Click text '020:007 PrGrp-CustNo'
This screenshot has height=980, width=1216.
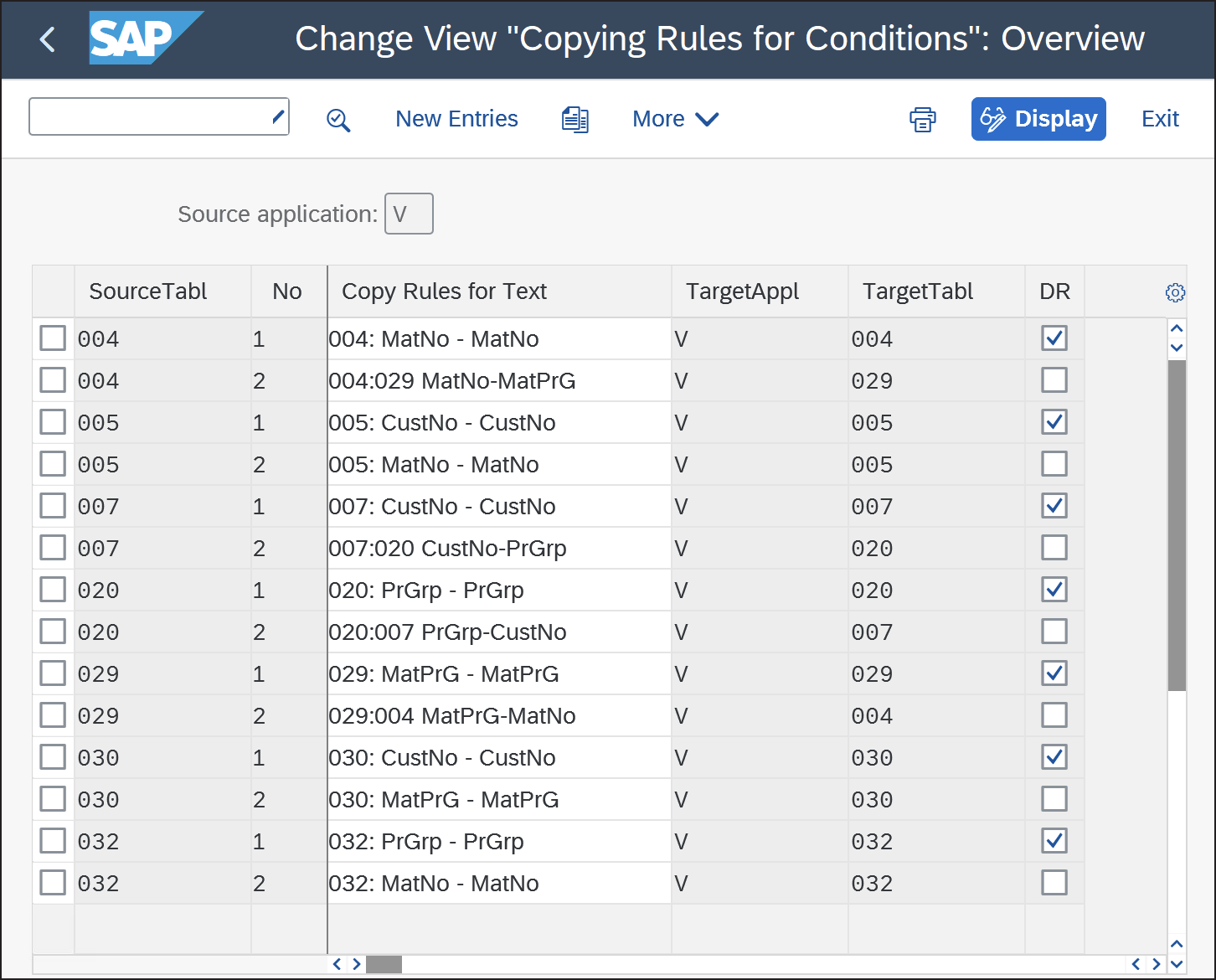[x=447, y=632]
